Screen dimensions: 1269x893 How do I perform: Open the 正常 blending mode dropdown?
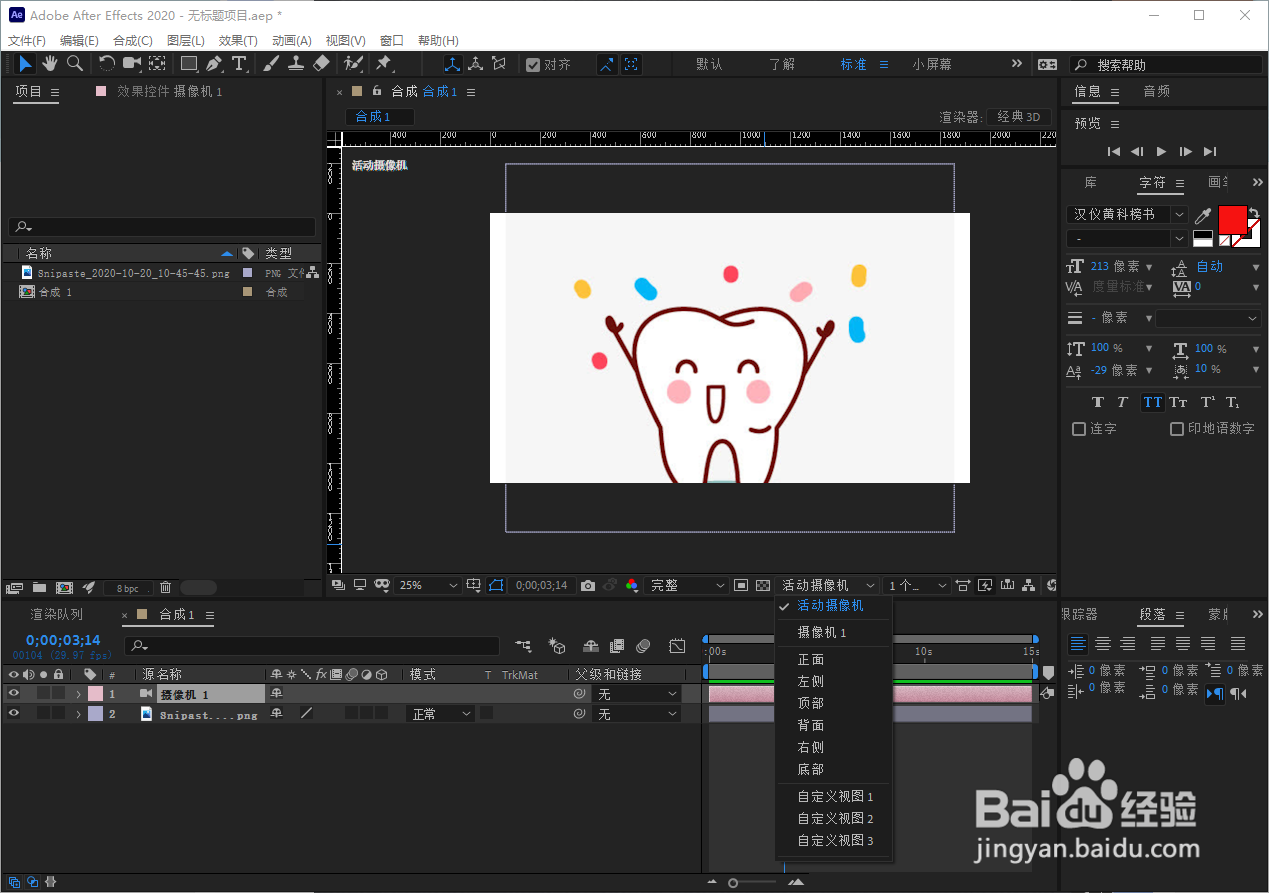[440, 714]
